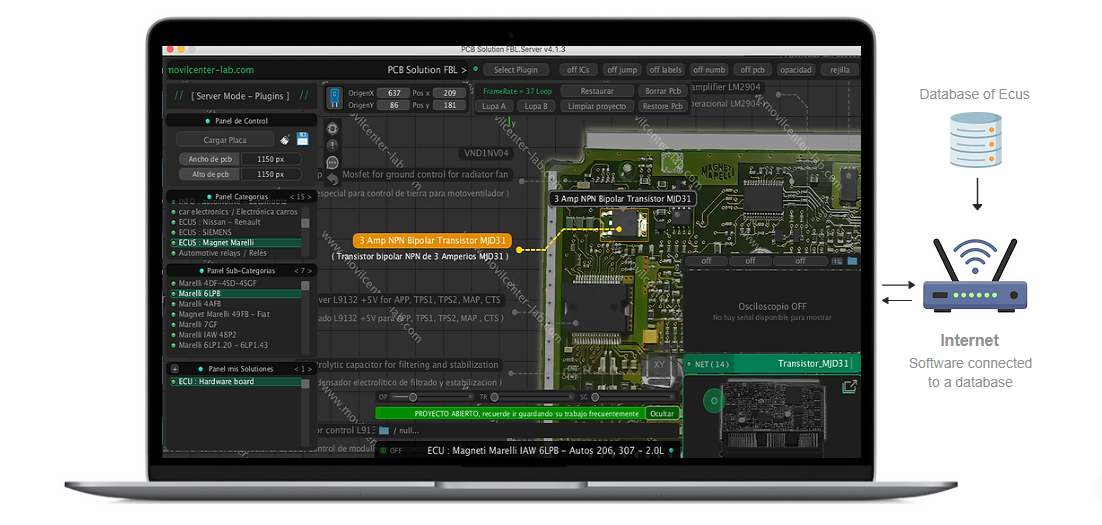
Task: Click the Pos y value field
Action: pyautogui.click(x=450, y=105)
